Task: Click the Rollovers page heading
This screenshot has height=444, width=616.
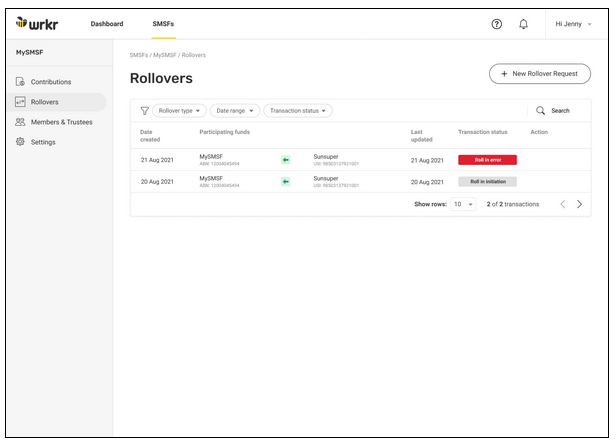Action: click(161, 78)
